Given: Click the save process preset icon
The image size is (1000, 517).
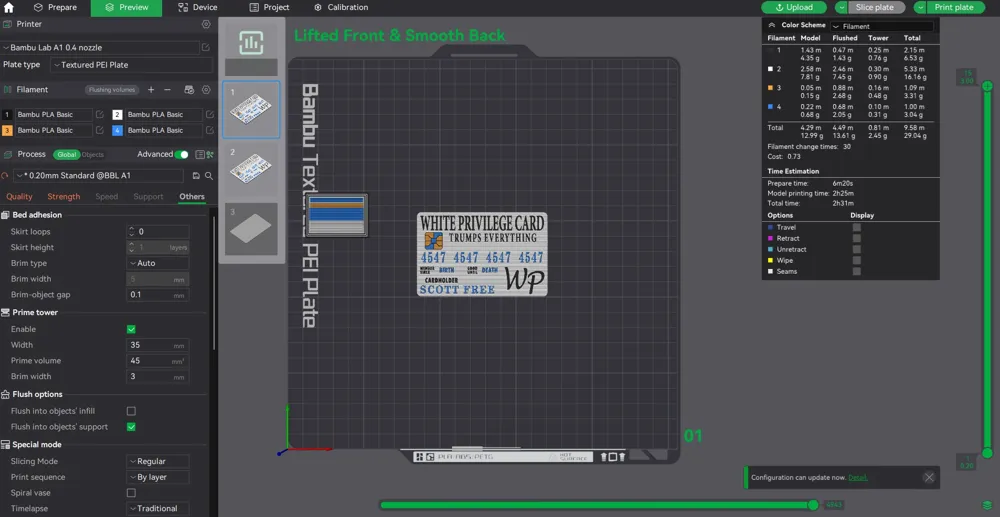Looking at the screenshot, I should point(195,175).
